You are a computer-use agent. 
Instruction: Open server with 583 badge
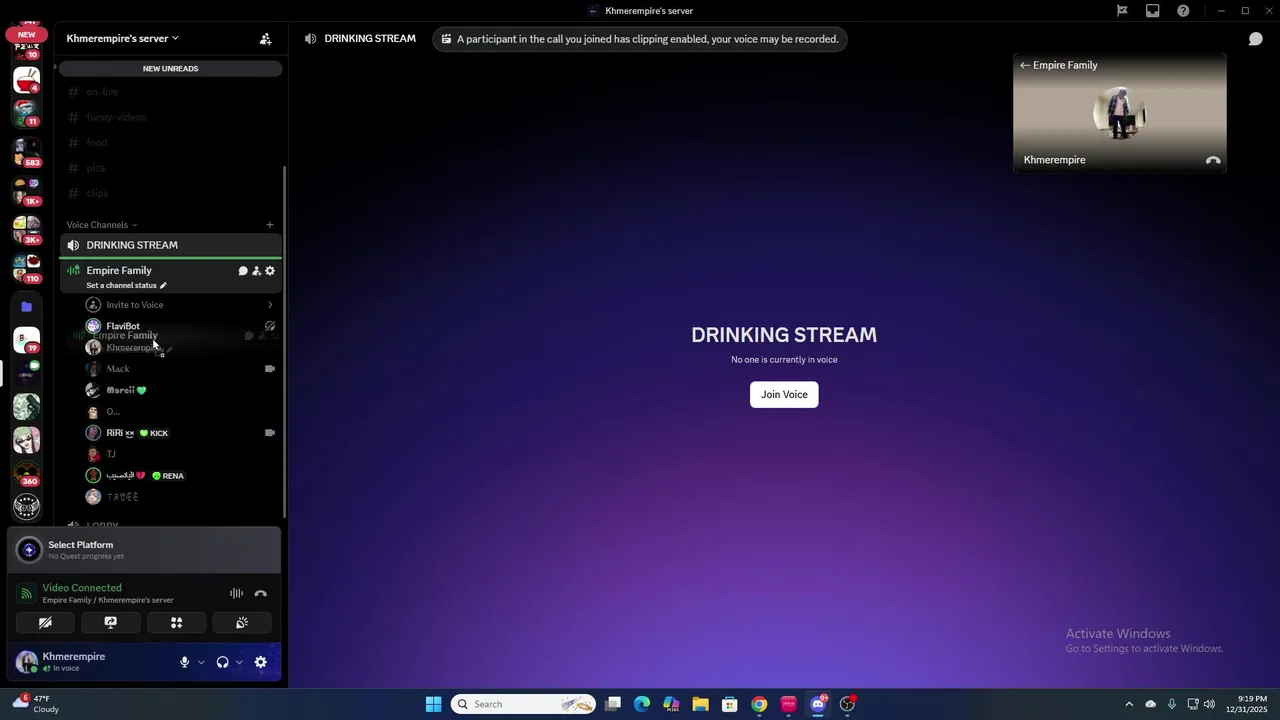tap(27, 153)
